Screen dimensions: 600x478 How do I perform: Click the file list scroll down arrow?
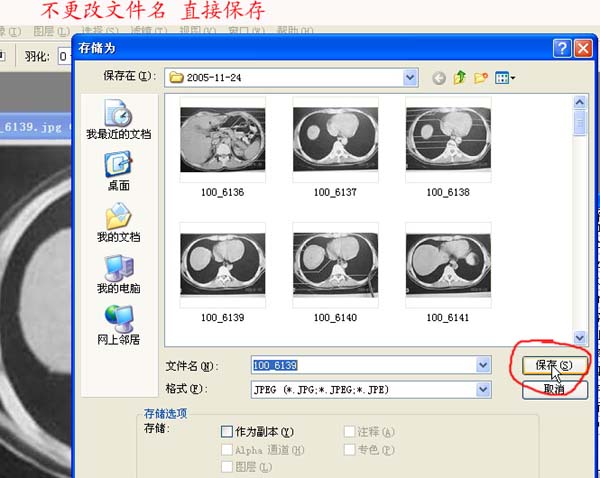coord(580,337)
